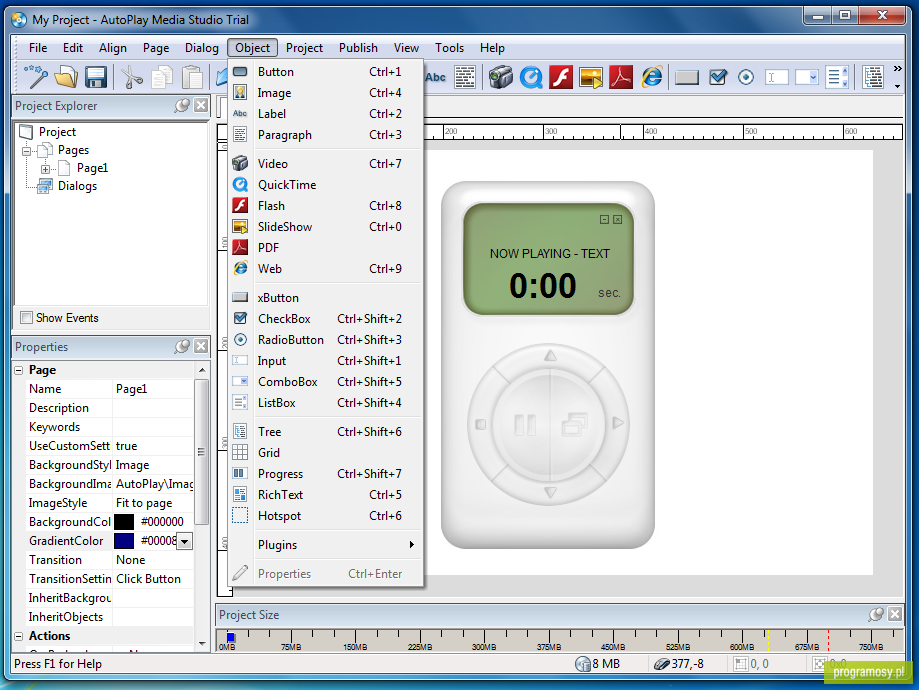Click the small square on the wheel's left side
The image size is (919, 690).
481,423
